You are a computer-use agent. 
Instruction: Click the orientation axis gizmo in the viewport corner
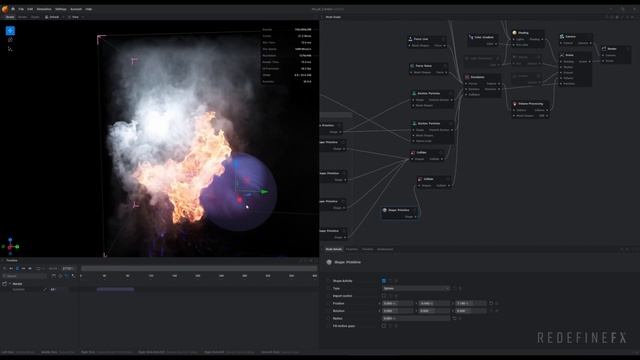click(10, 246)
